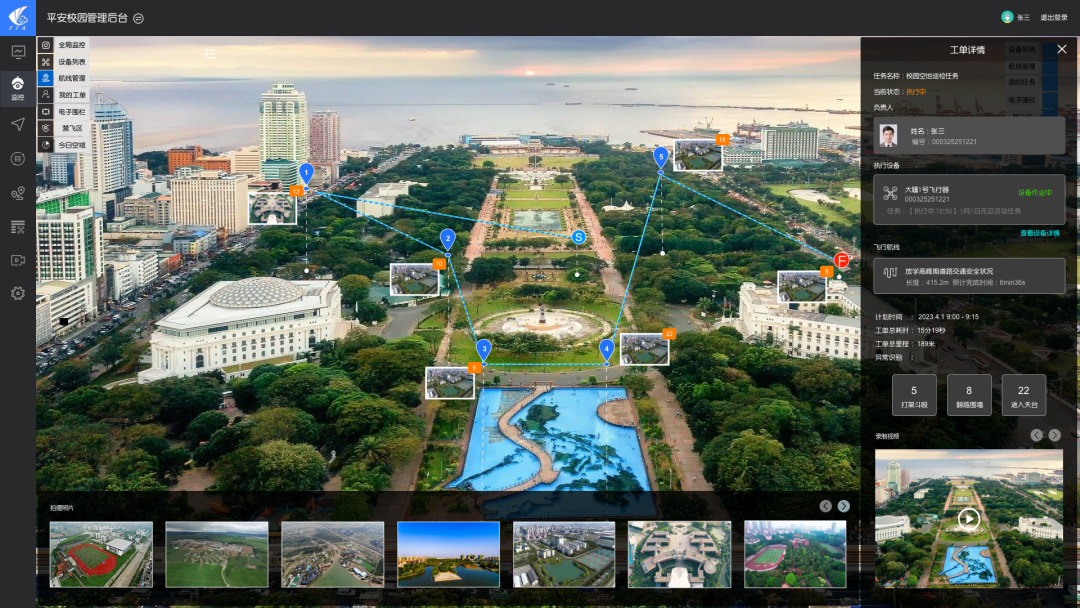
Task: Click the map pin location sidebar icon
Action: pyautogui.click(x=18, y=193)
